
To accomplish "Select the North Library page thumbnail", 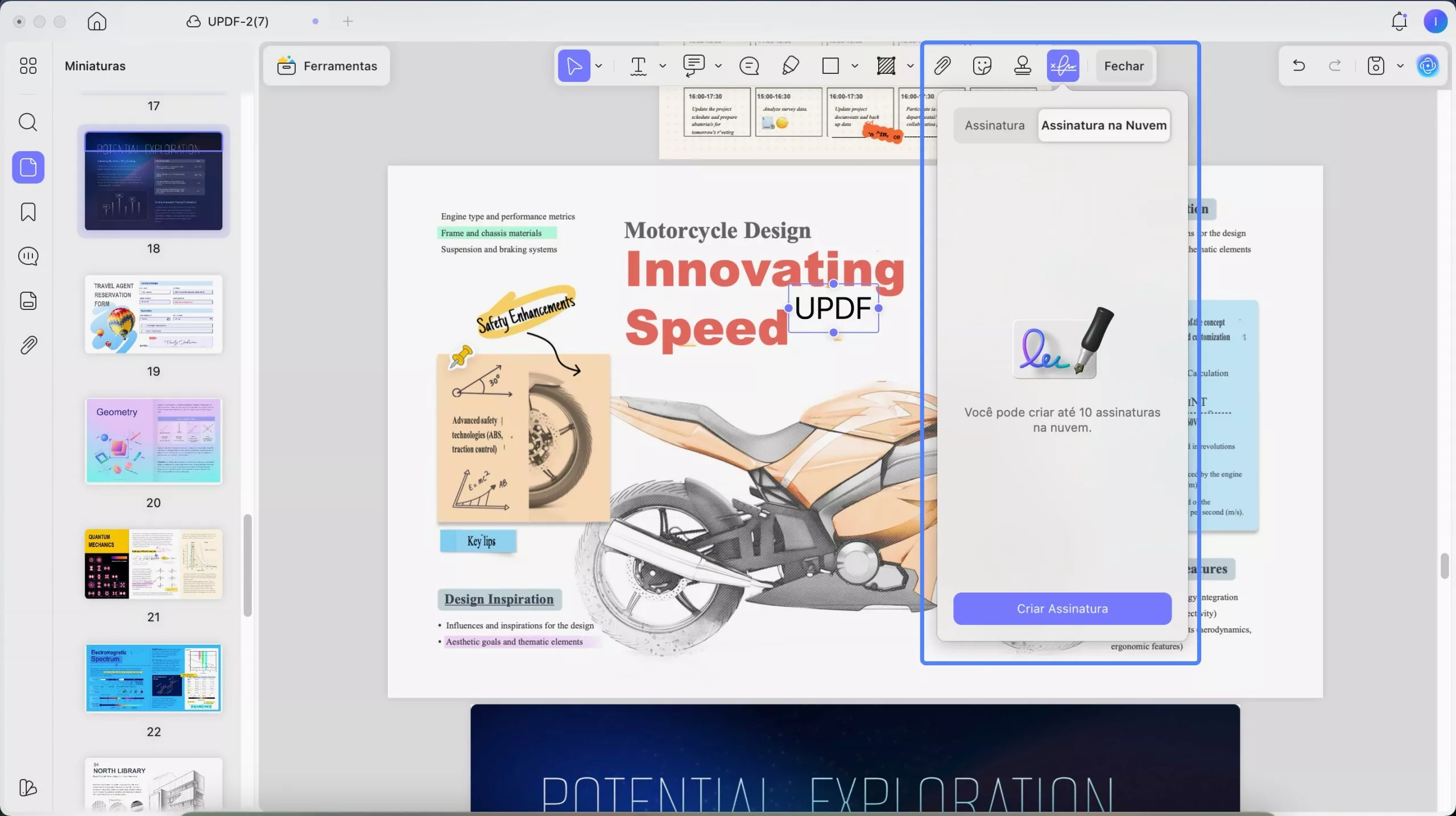I will tap(154, 784).
